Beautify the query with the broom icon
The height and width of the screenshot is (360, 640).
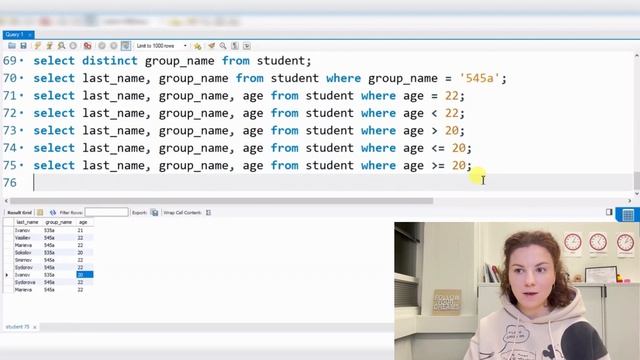pyautogui.click(x=211, y=46)
